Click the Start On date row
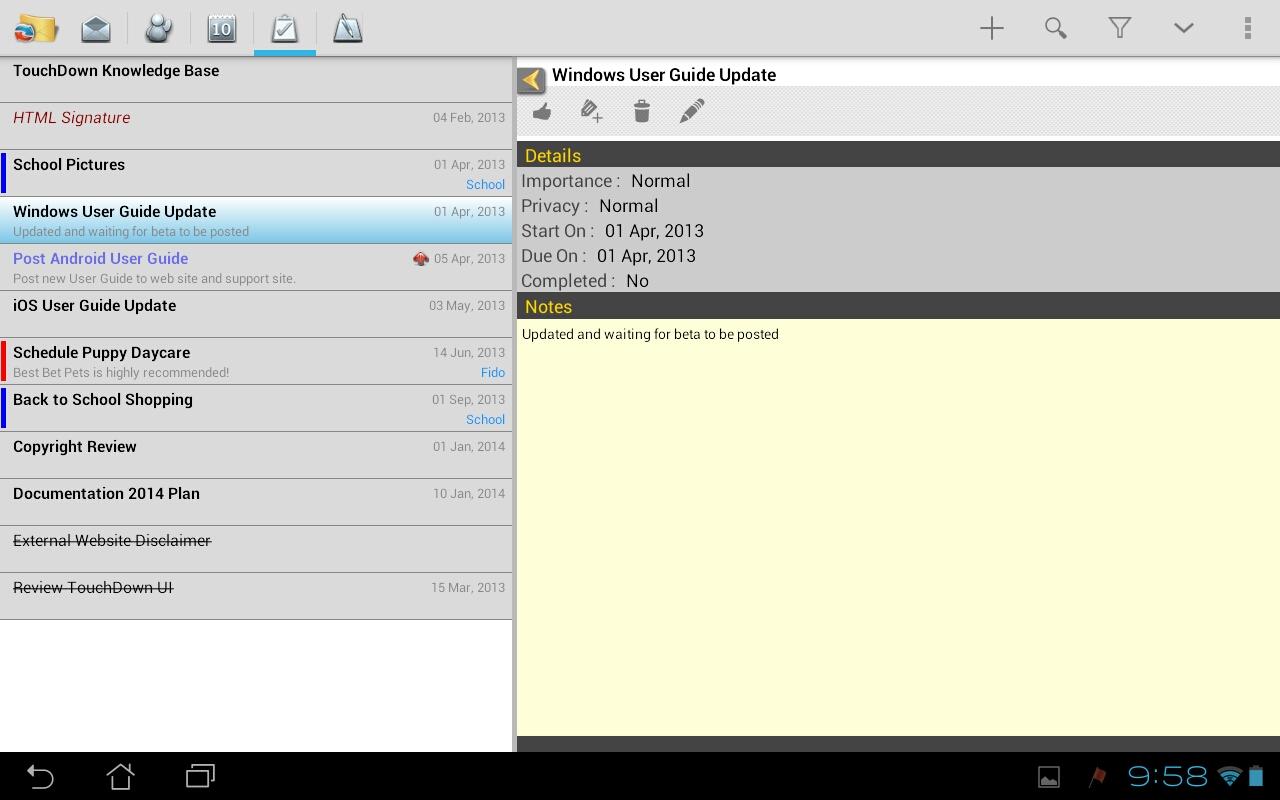Image resolution: width=1280 pixels, height=800 pixels. pos(898,231)
